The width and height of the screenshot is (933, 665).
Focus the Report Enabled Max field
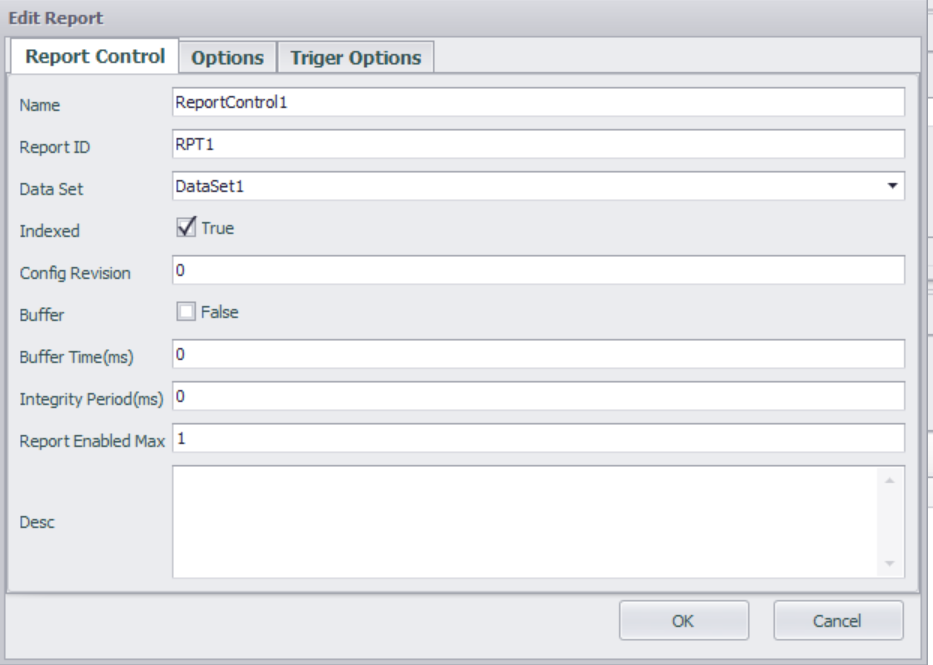point(538,437)
